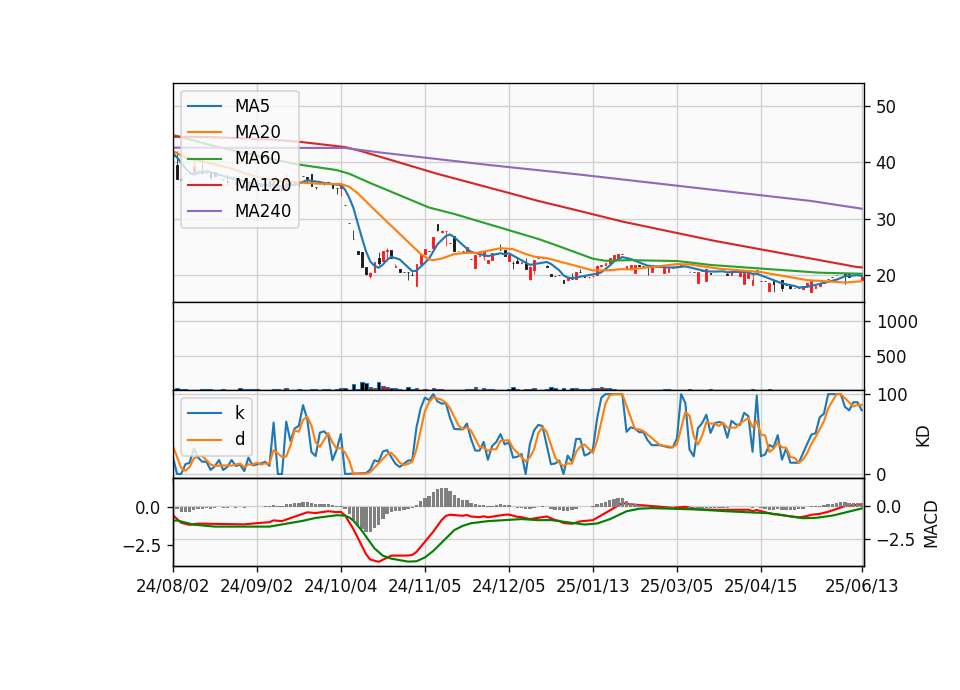Click the volume axis value 500
This screenshot has width=960, height=690.
[x=891, y=357]
